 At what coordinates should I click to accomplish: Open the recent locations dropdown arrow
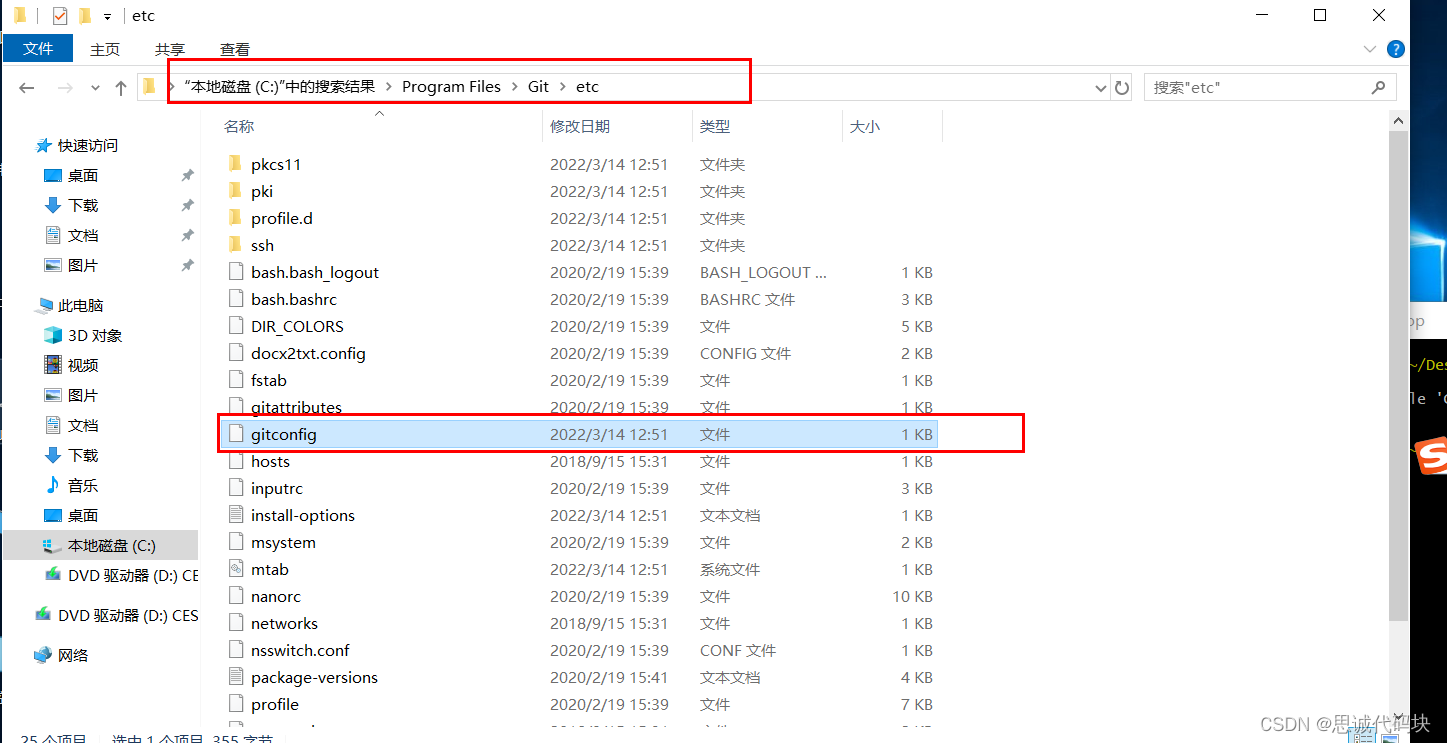point(96,88)
